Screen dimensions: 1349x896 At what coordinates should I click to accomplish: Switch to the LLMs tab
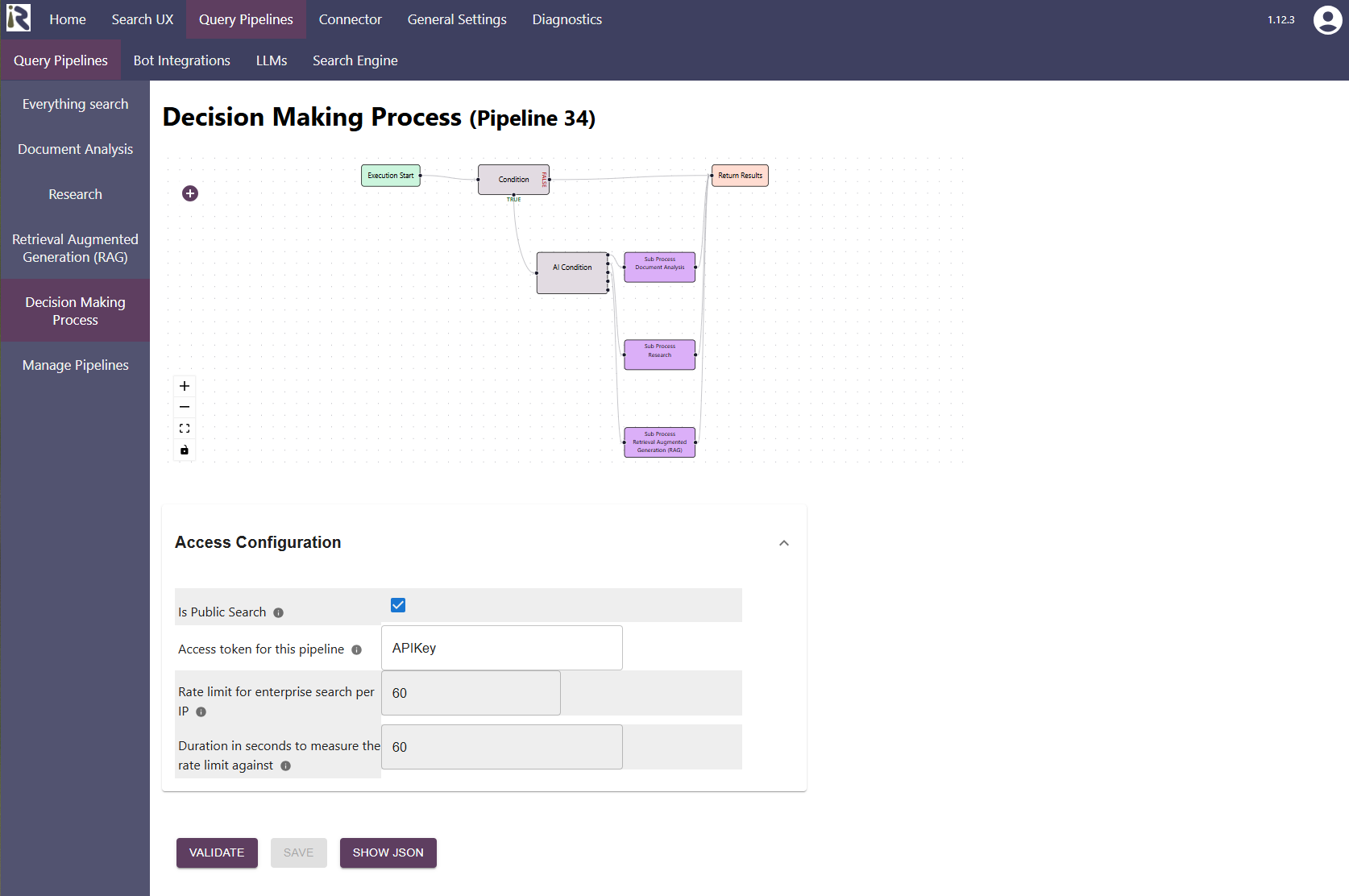pos(272,60)
